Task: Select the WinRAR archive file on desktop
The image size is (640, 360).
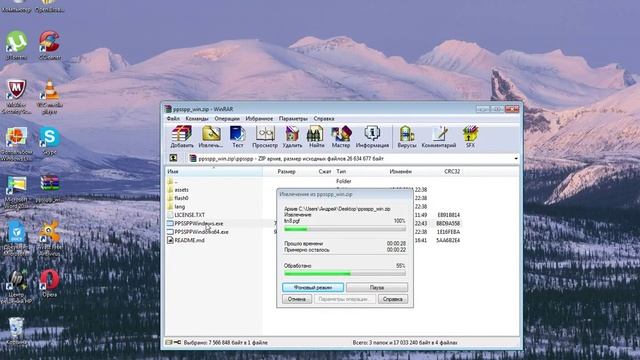Action: [50, 189]
